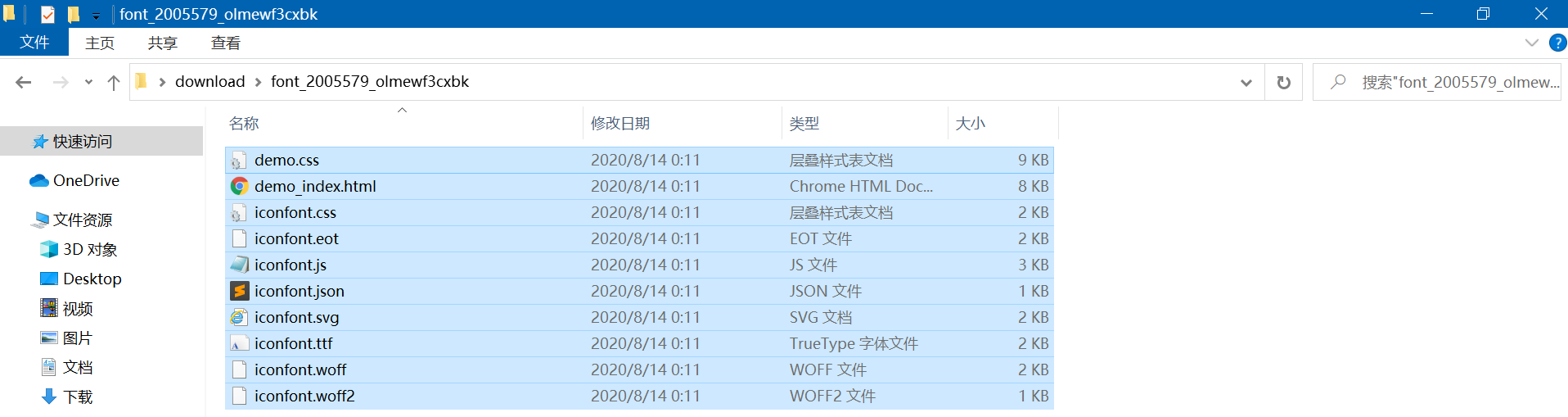The width and height of the screenshot is (1568, 417).
Task: Click the iconfont.svg browser icon
Action: coord(239,318)
